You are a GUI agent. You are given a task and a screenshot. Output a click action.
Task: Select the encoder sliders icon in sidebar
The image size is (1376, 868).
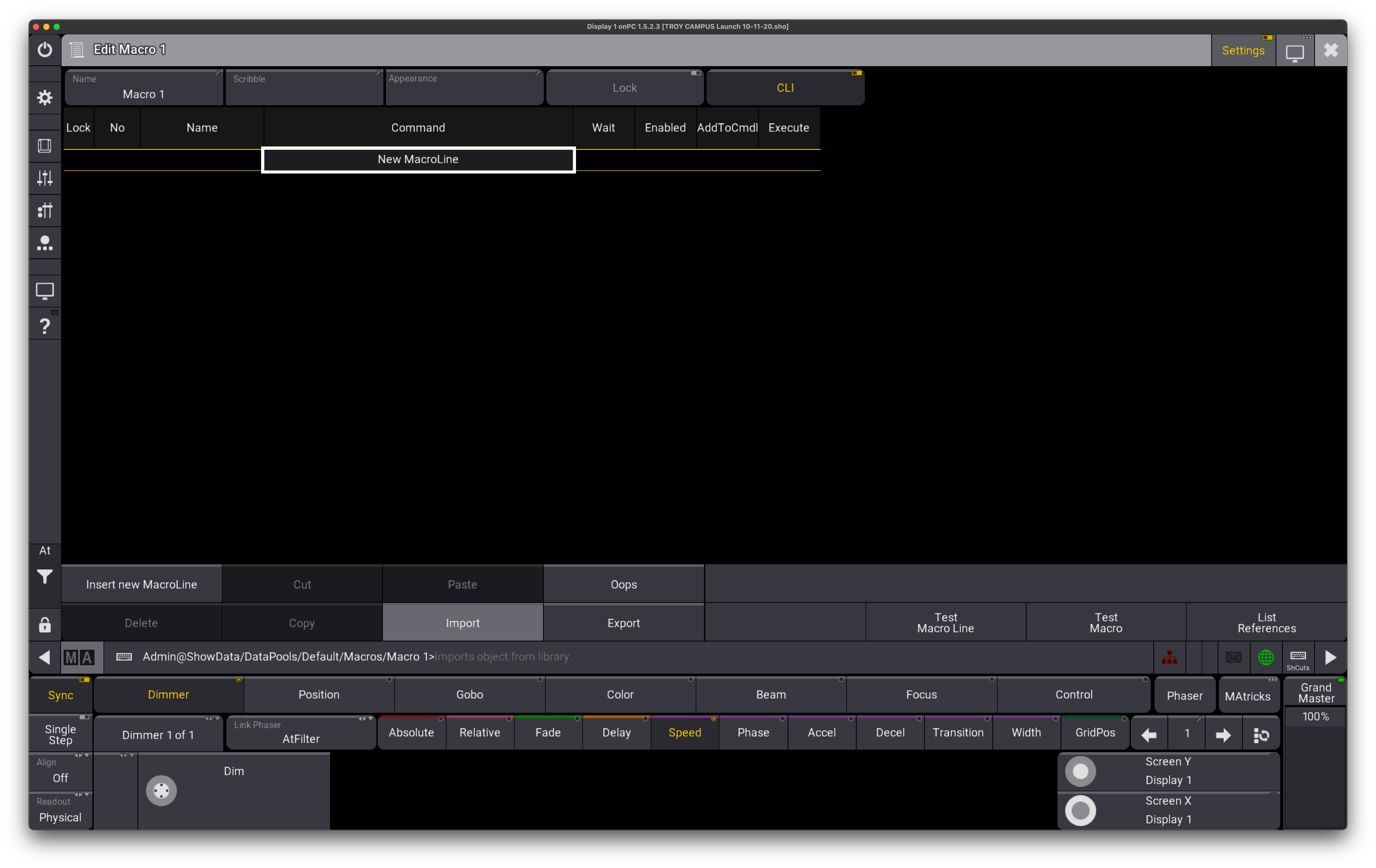45,210
